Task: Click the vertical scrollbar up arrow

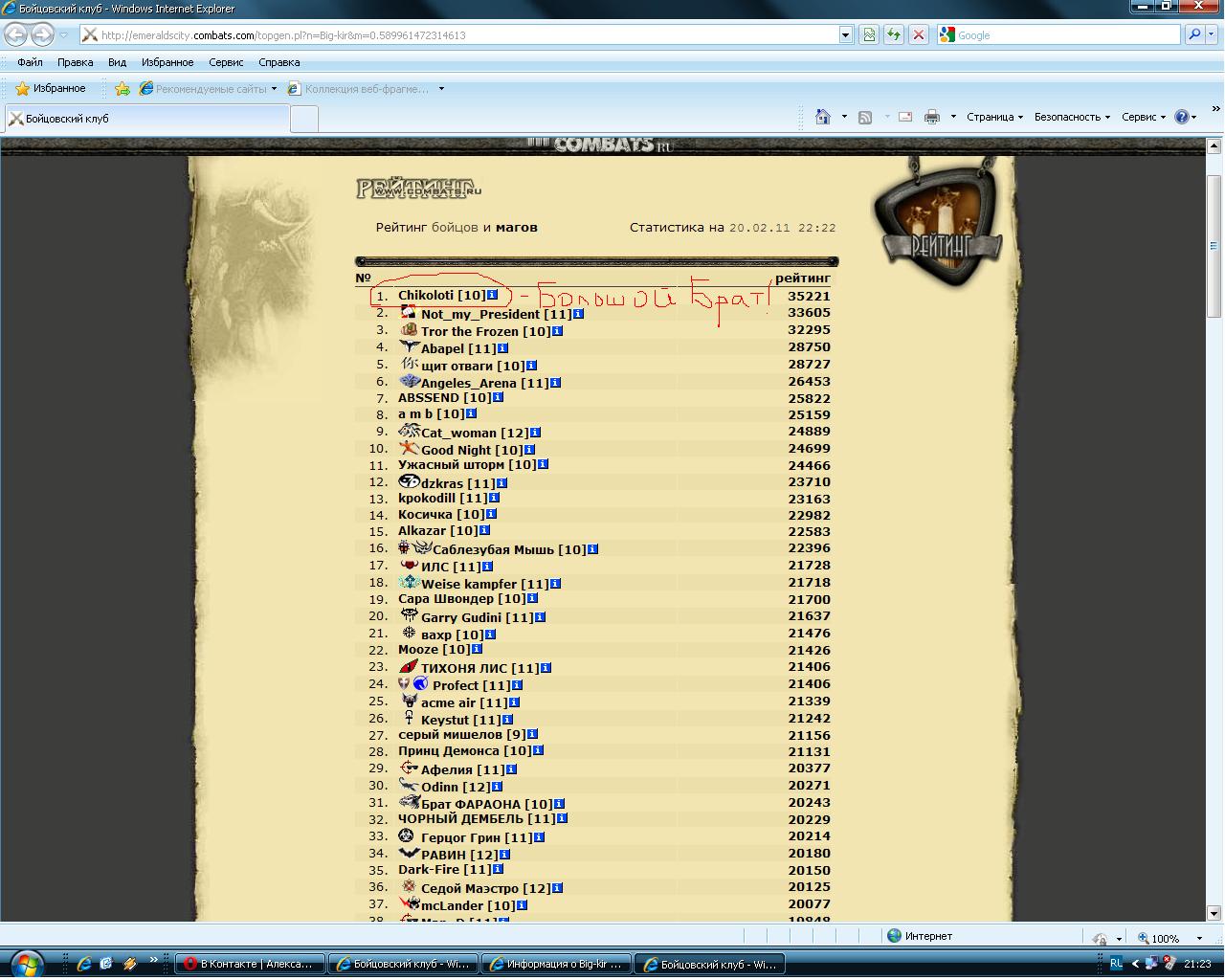Action: [1214, 147]
